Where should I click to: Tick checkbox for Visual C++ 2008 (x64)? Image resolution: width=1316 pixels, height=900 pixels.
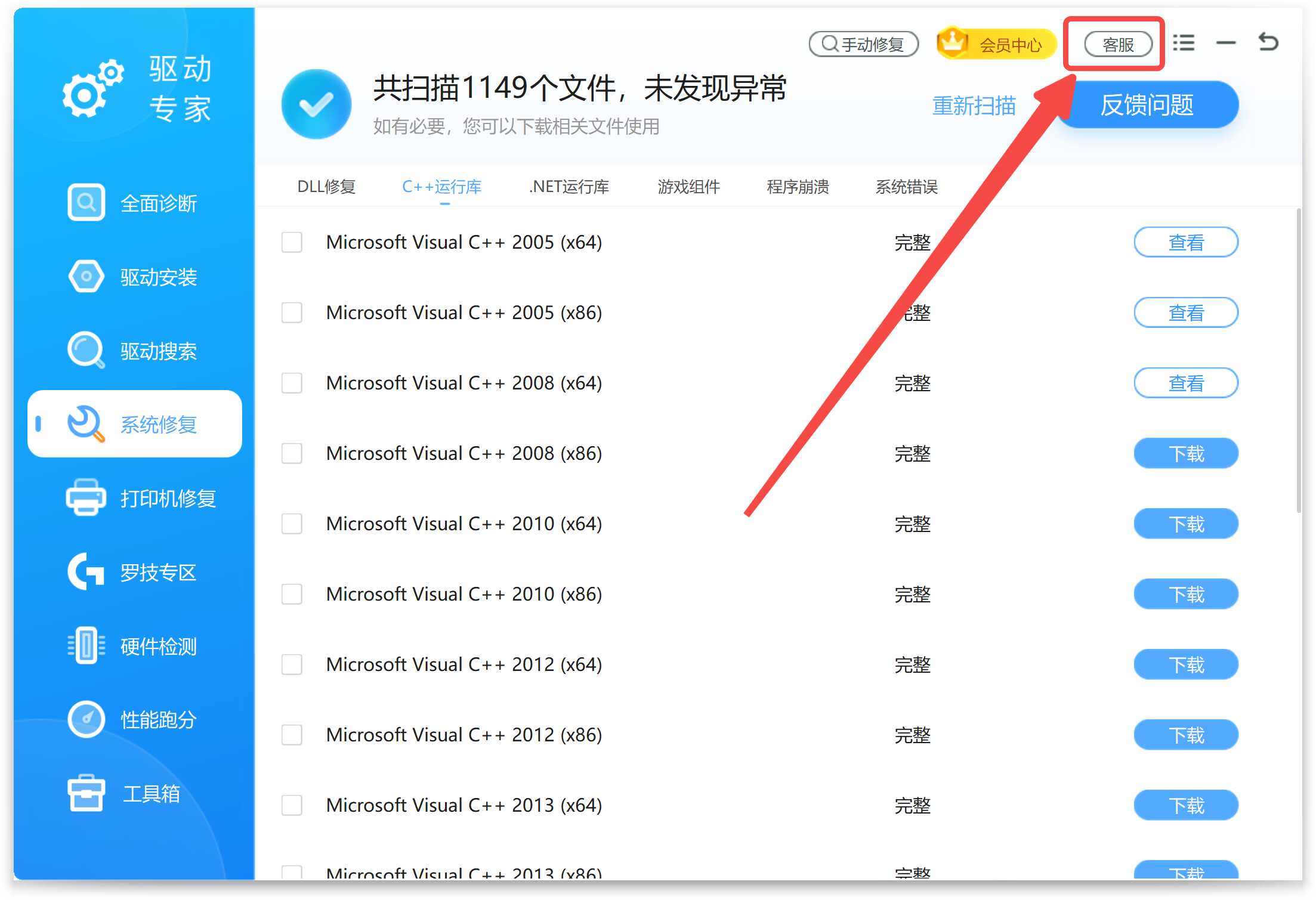coord(292,383)
